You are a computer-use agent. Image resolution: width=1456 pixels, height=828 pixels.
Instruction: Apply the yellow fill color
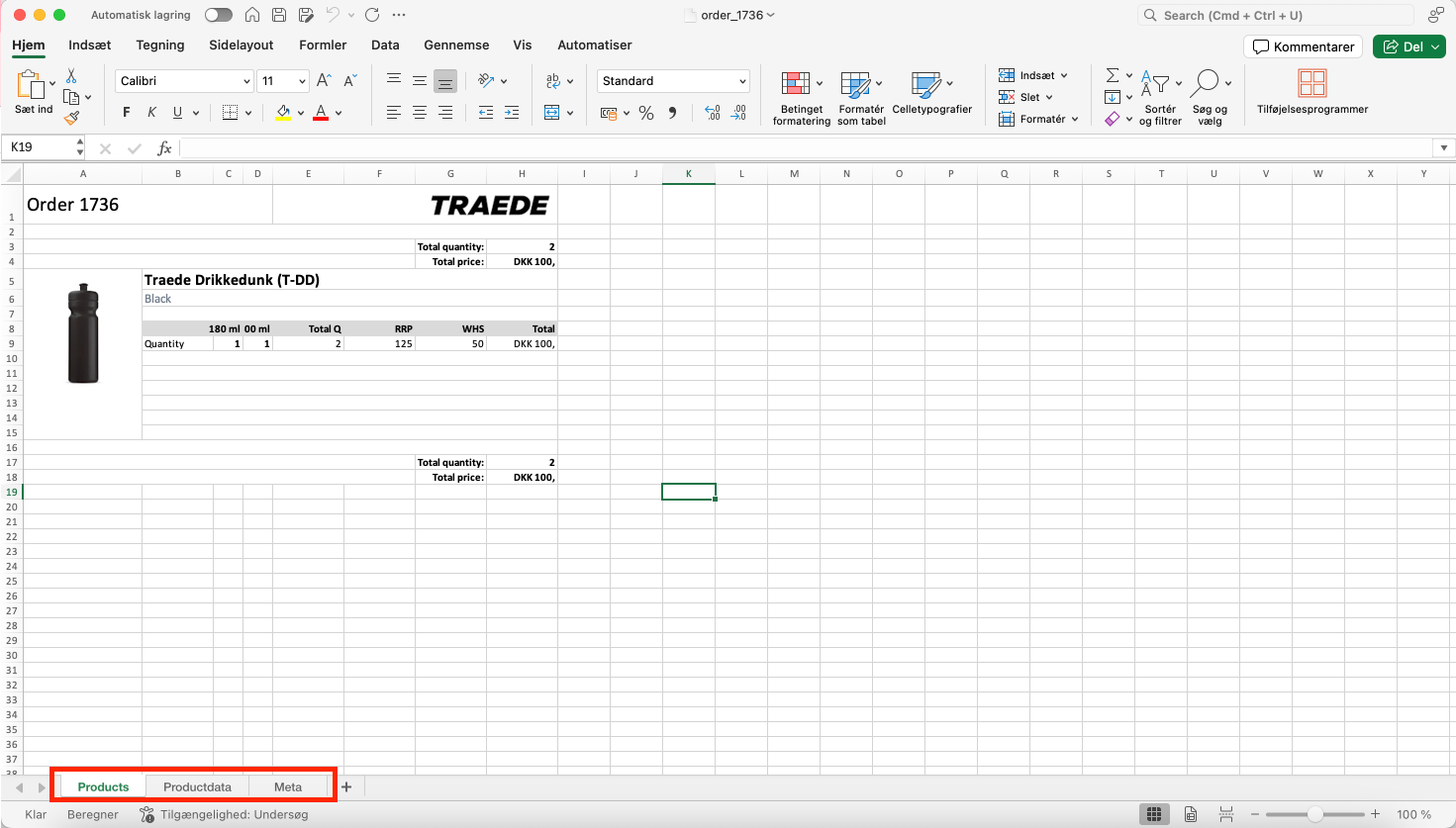point(283,113)
